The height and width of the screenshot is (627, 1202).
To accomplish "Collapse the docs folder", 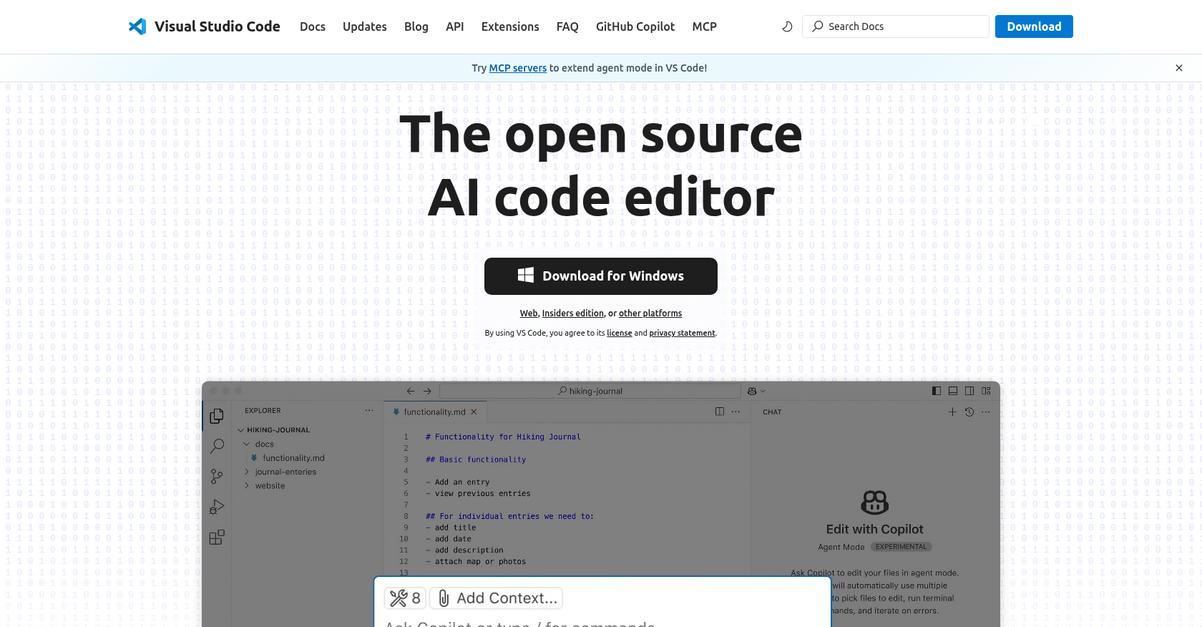I will (x=247, y=444).
